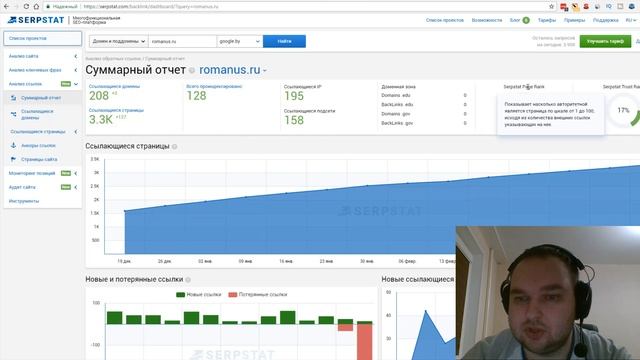Open google.by search engine dropdown
The height and width of the screenshot is (360, 640).
click(239, 41)
